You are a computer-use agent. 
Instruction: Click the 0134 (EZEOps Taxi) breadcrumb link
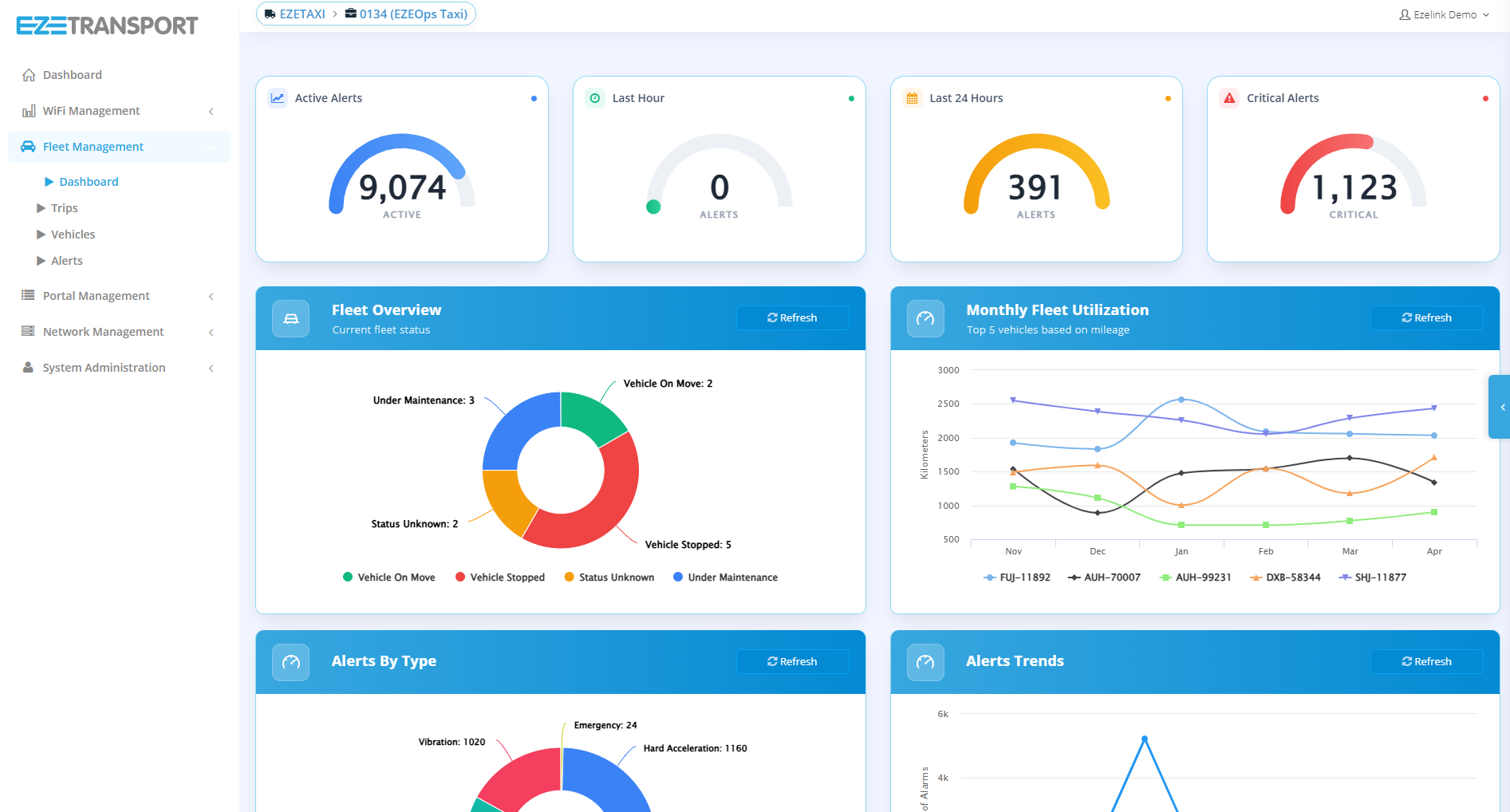point(413,14)
